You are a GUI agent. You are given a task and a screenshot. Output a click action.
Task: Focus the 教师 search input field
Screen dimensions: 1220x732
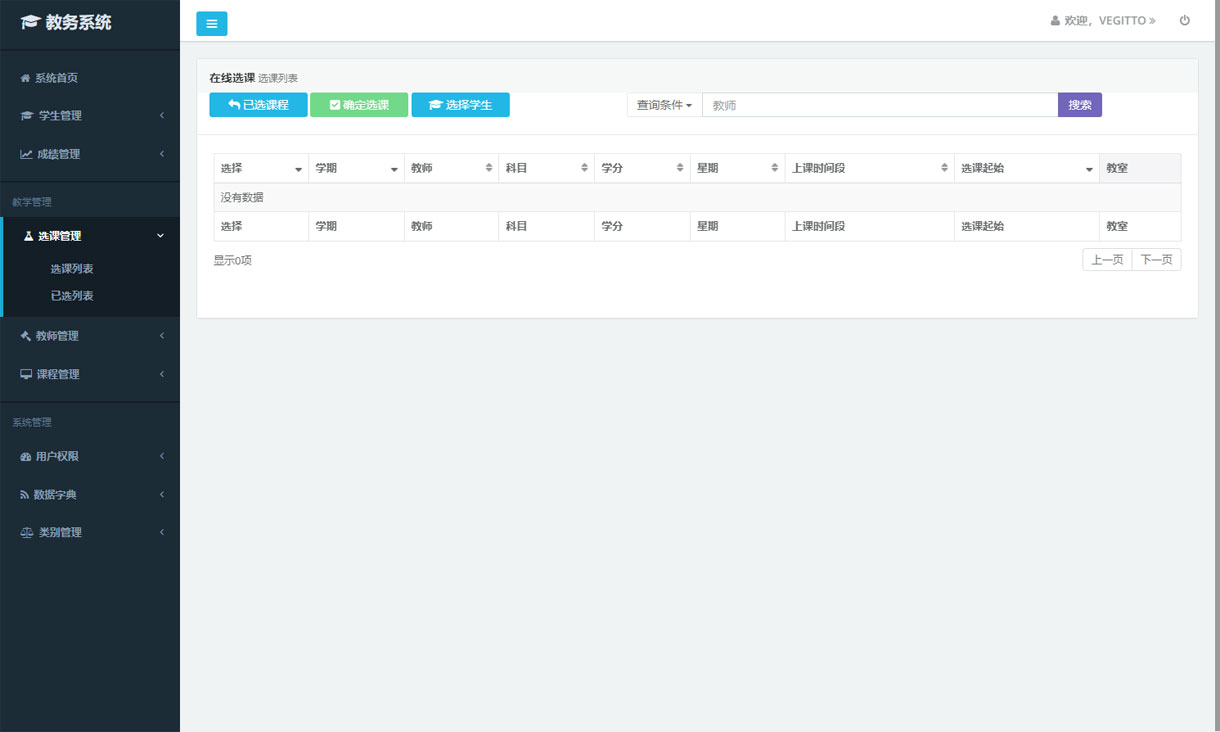(x=879, y=105)
